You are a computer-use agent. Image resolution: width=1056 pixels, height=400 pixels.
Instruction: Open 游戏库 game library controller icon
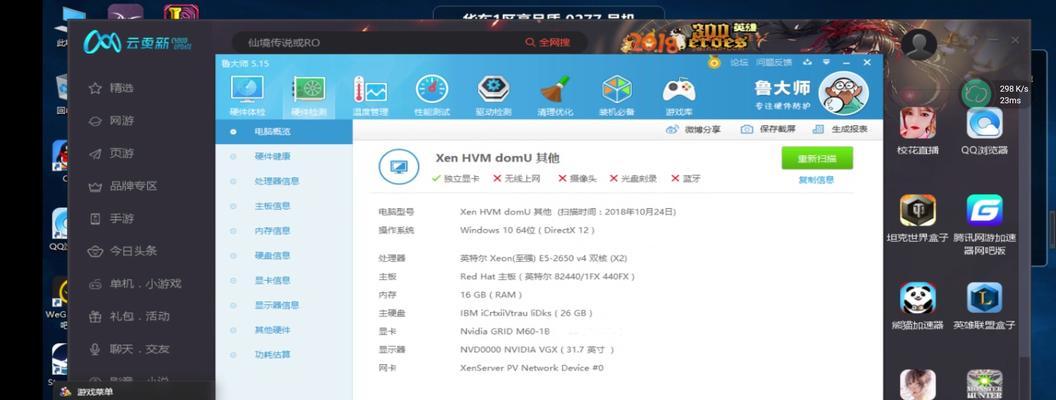(x=679, y=96)
